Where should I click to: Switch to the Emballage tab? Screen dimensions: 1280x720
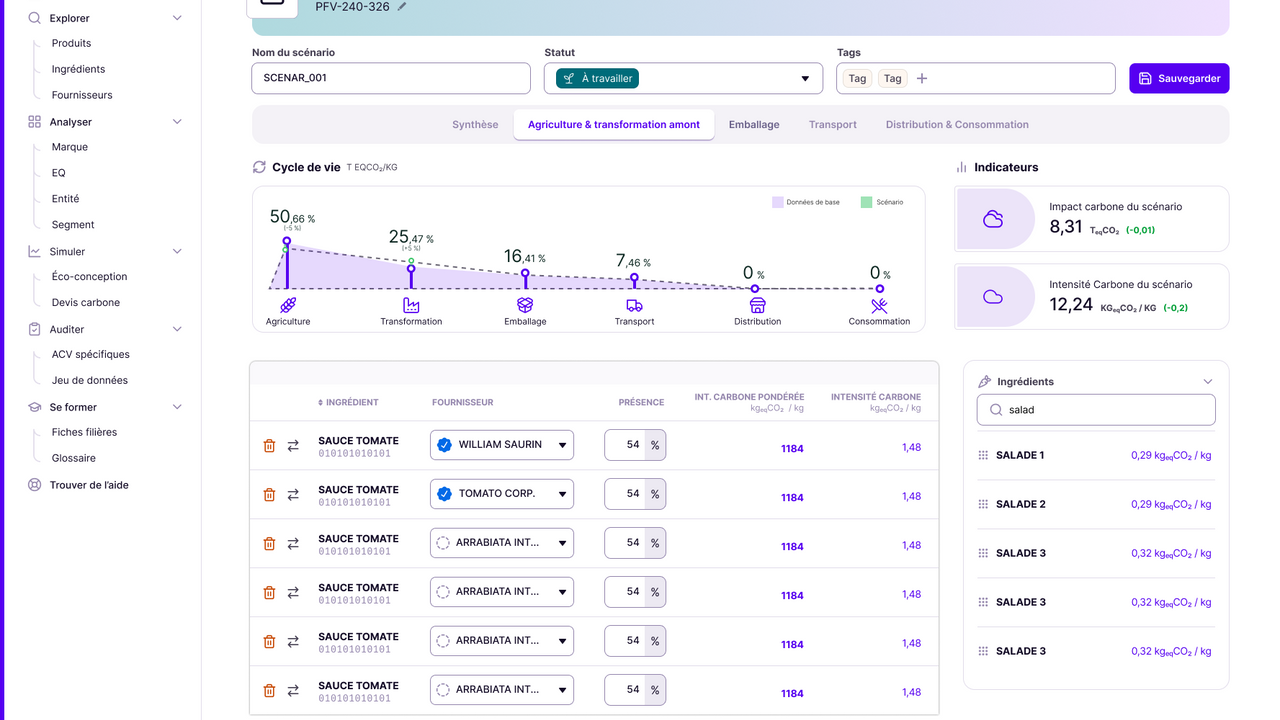[754, 125]
